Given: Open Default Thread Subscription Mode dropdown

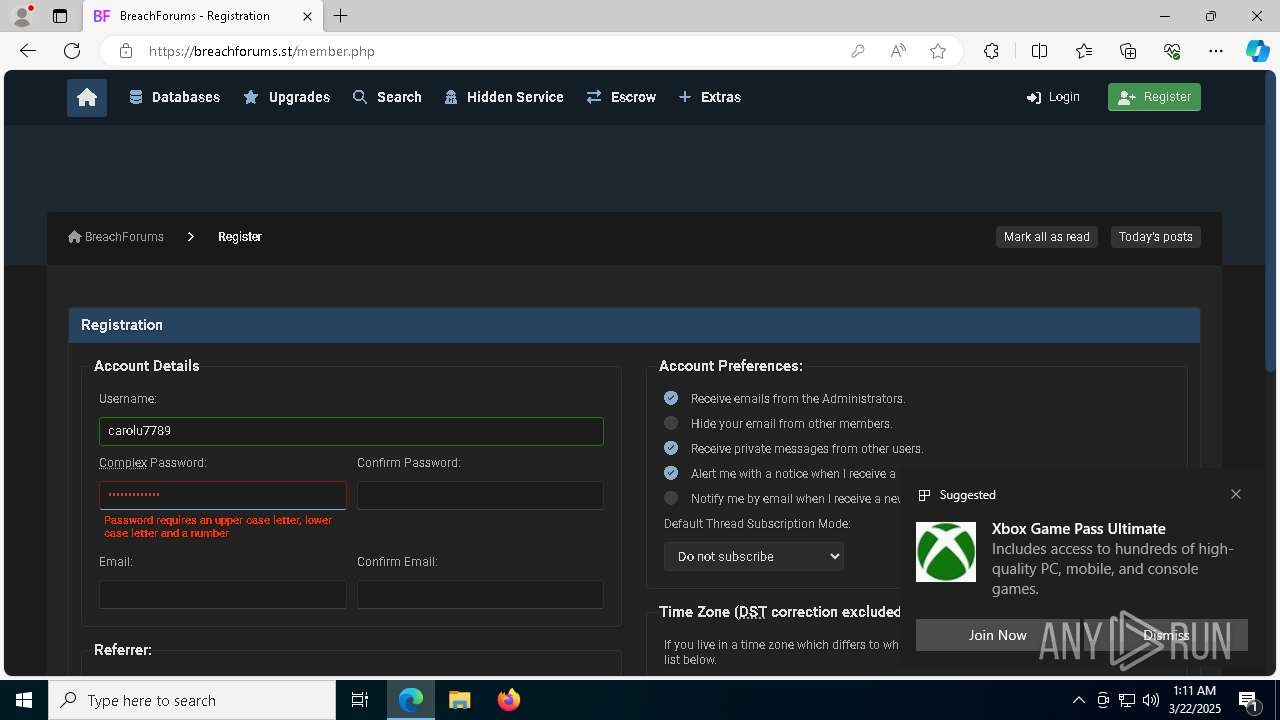Looking at the screenshot, I should 754,556.
